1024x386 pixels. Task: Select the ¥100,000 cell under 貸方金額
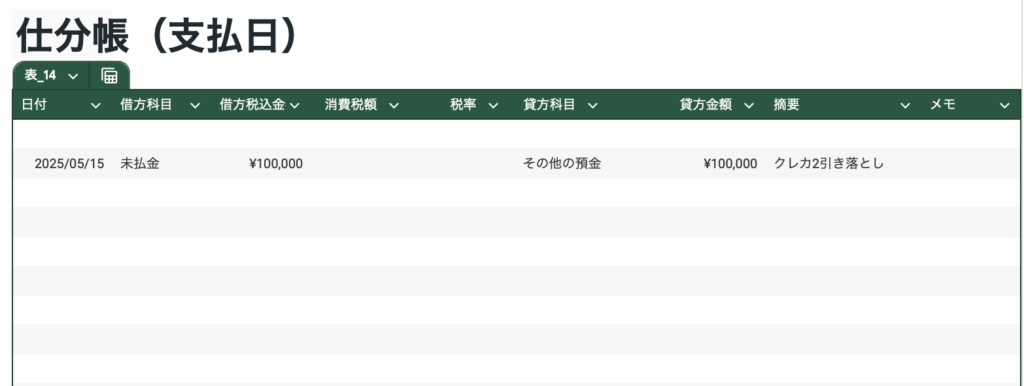[x=730, y=164]
